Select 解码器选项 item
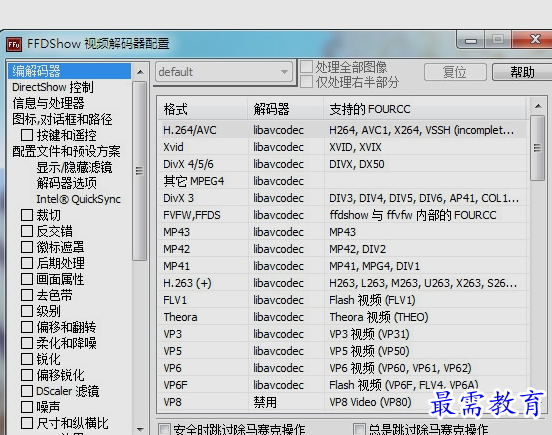The height and width of the screenshot is (435, 552). click(66, 183)
